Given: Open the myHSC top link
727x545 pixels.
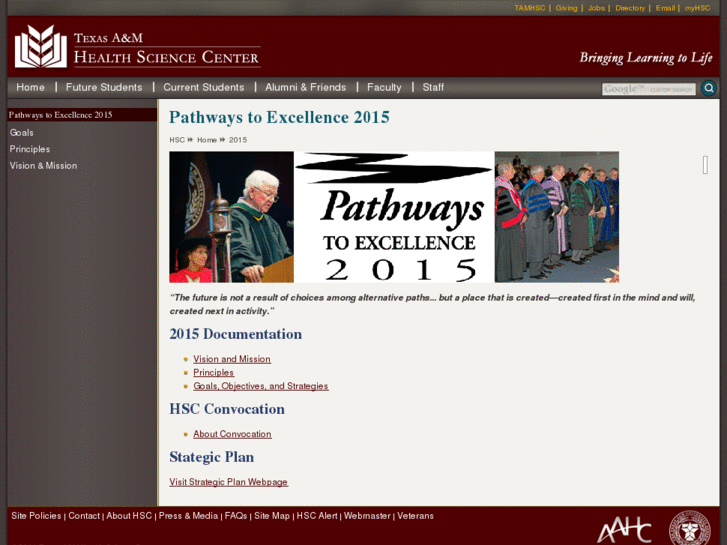Looking at the screenshot, I should click(697, 8).
